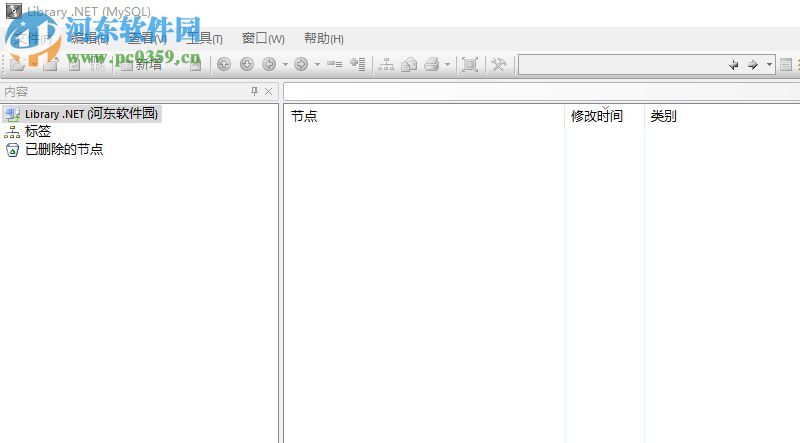Click the search previous arrow
Screen dimensions: 800x443
(x=734, y=65)
